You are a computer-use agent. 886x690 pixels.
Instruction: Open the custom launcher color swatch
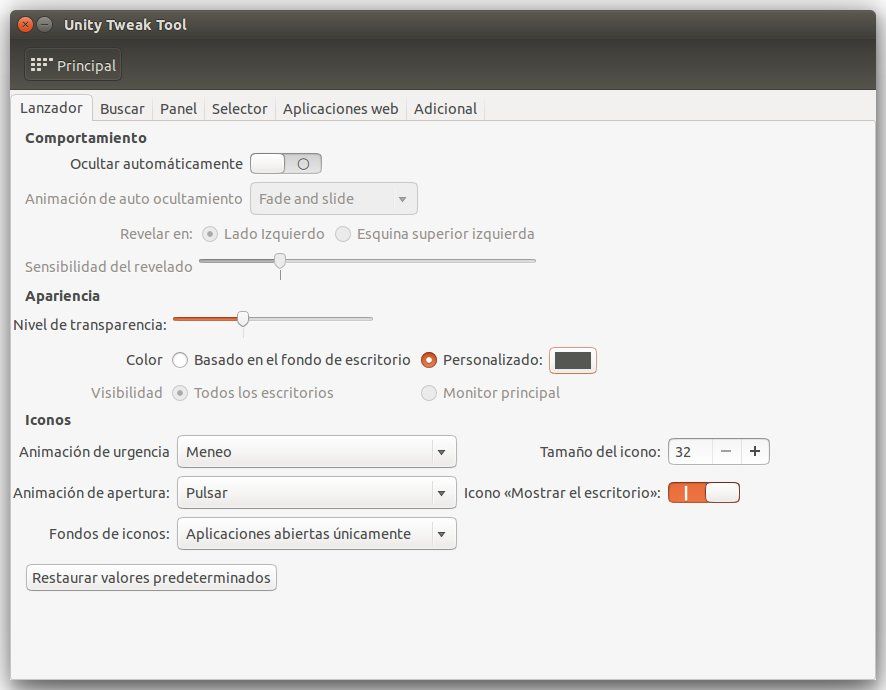(573, 360)
